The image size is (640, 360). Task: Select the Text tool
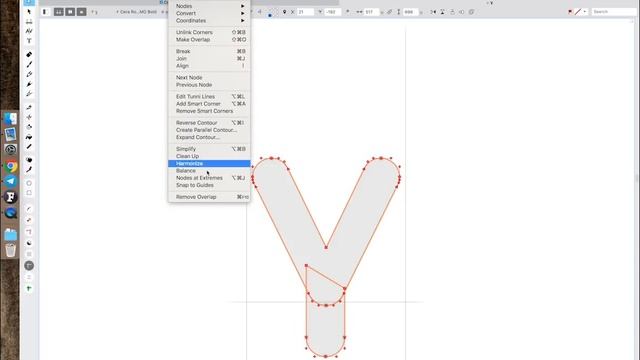[x=29, y=41]
